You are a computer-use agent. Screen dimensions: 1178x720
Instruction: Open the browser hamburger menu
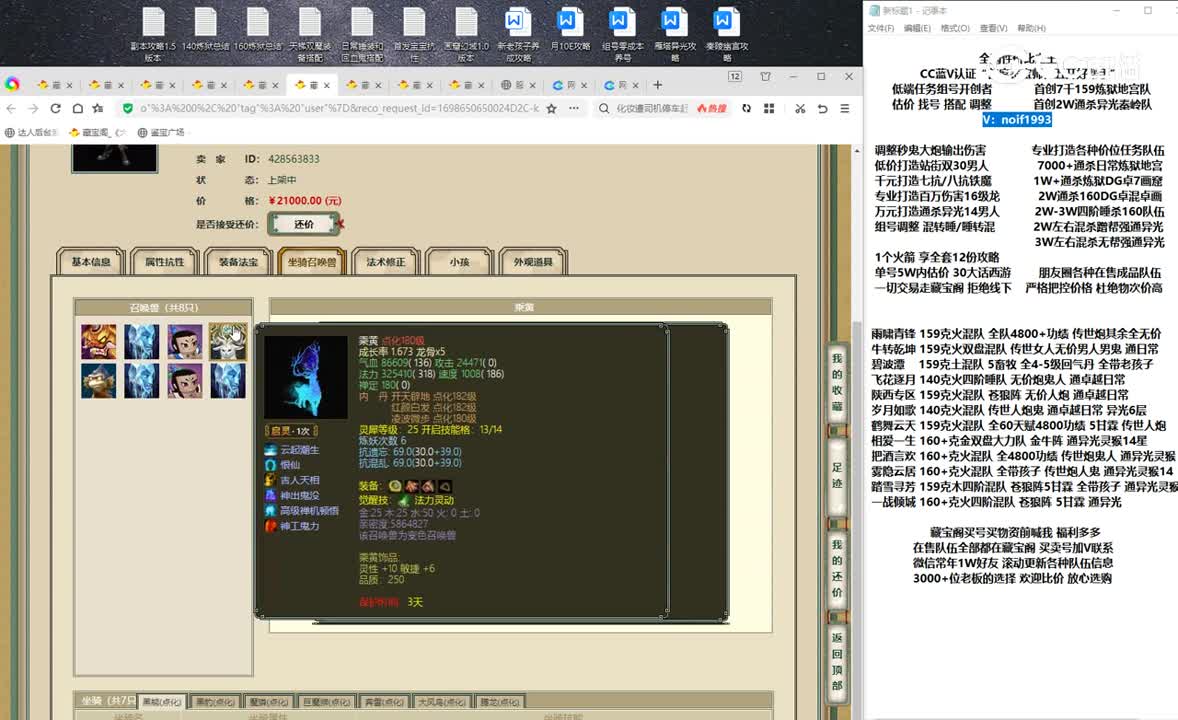point(845,109)
